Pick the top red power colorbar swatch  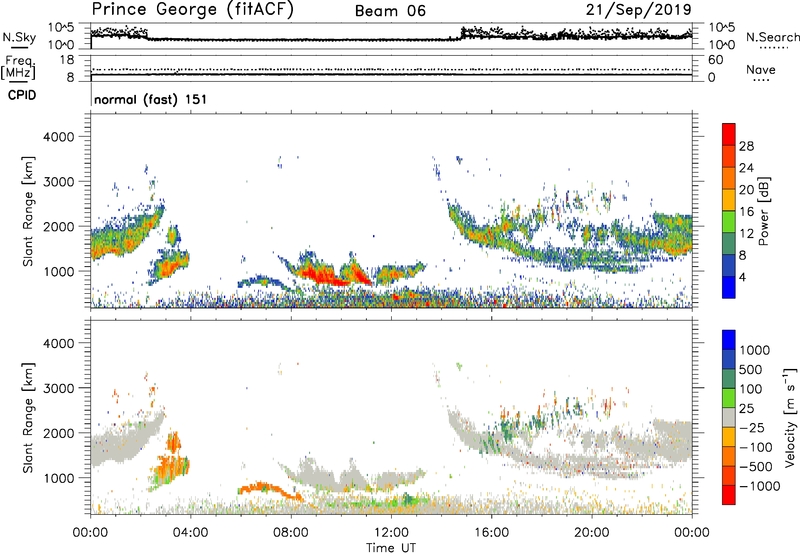(729, 134)
